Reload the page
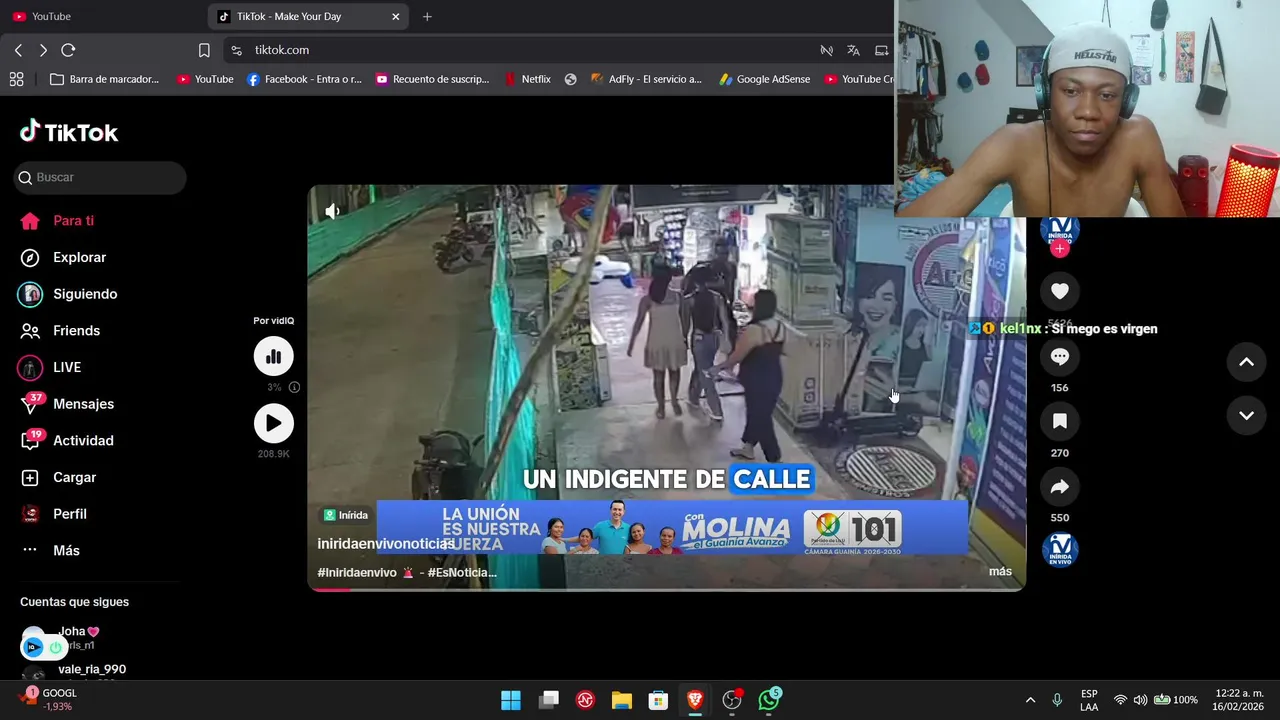The height and width of the screenshot is (720, 1280). [x=68, y=50]
